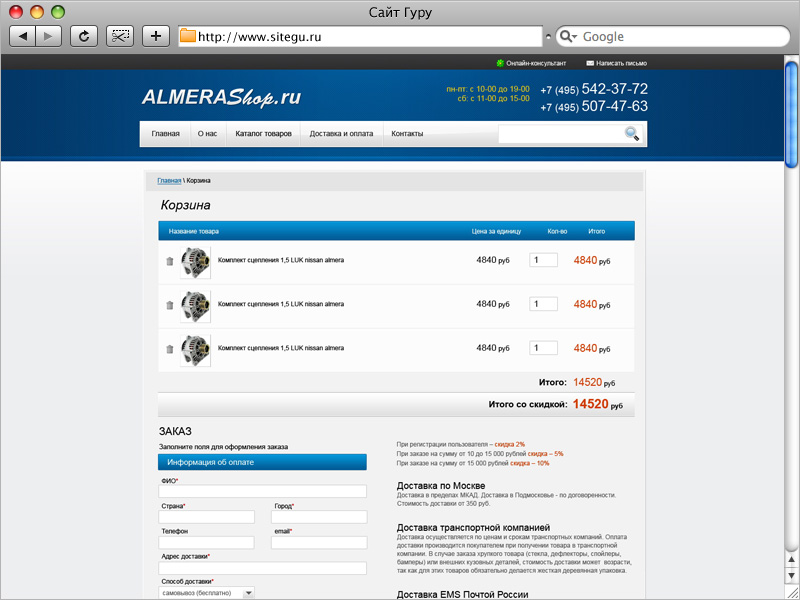Select the Контакты menu item
The image size is (800, 600).
tap(407, 134)
